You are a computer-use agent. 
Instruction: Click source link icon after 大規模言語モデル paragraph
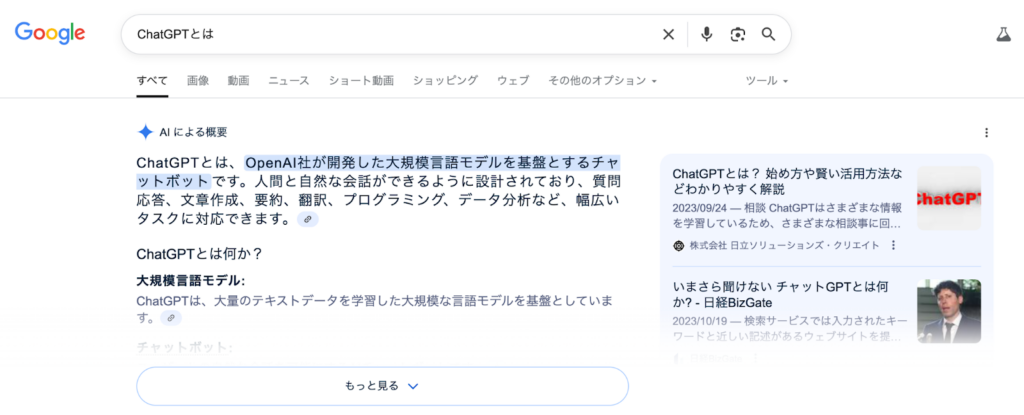(x=170, y=318)
